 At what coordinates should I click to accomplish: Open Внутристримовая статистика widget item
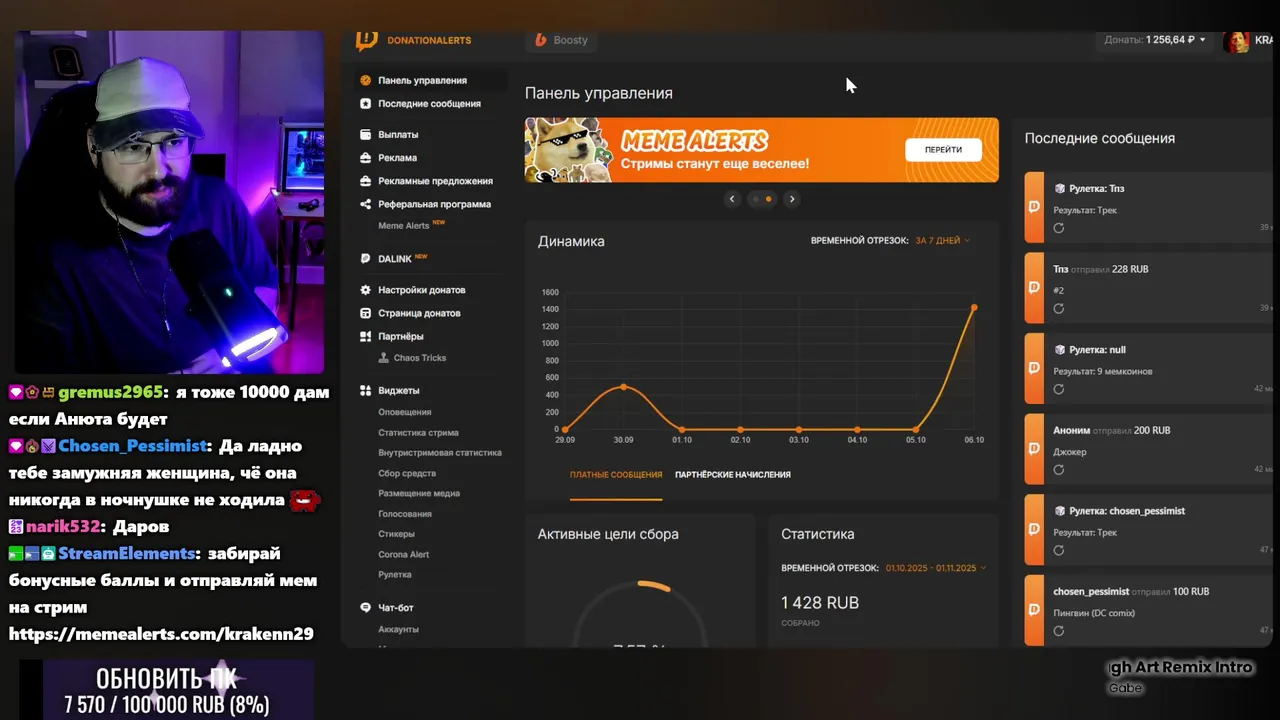pyautogui.click(x=440, y=453)
